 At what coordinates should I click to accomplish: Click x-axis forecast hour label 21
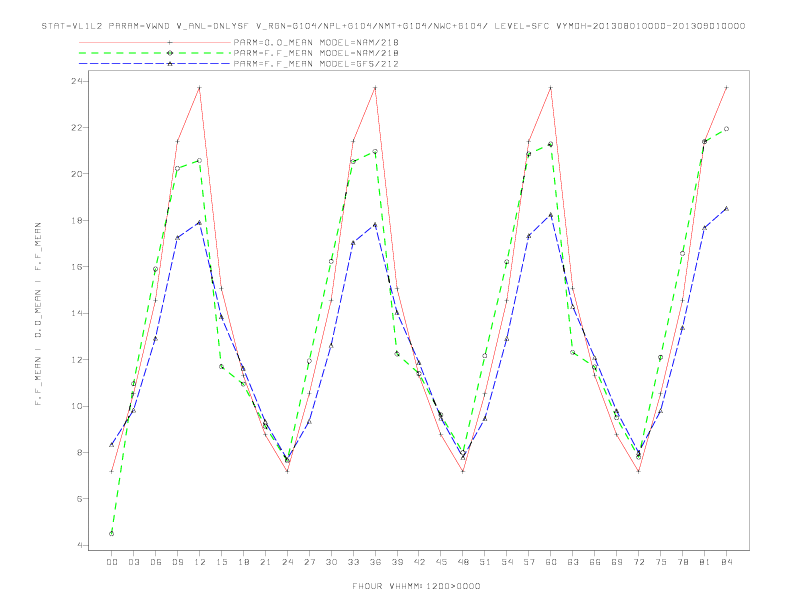click(265, 562)
